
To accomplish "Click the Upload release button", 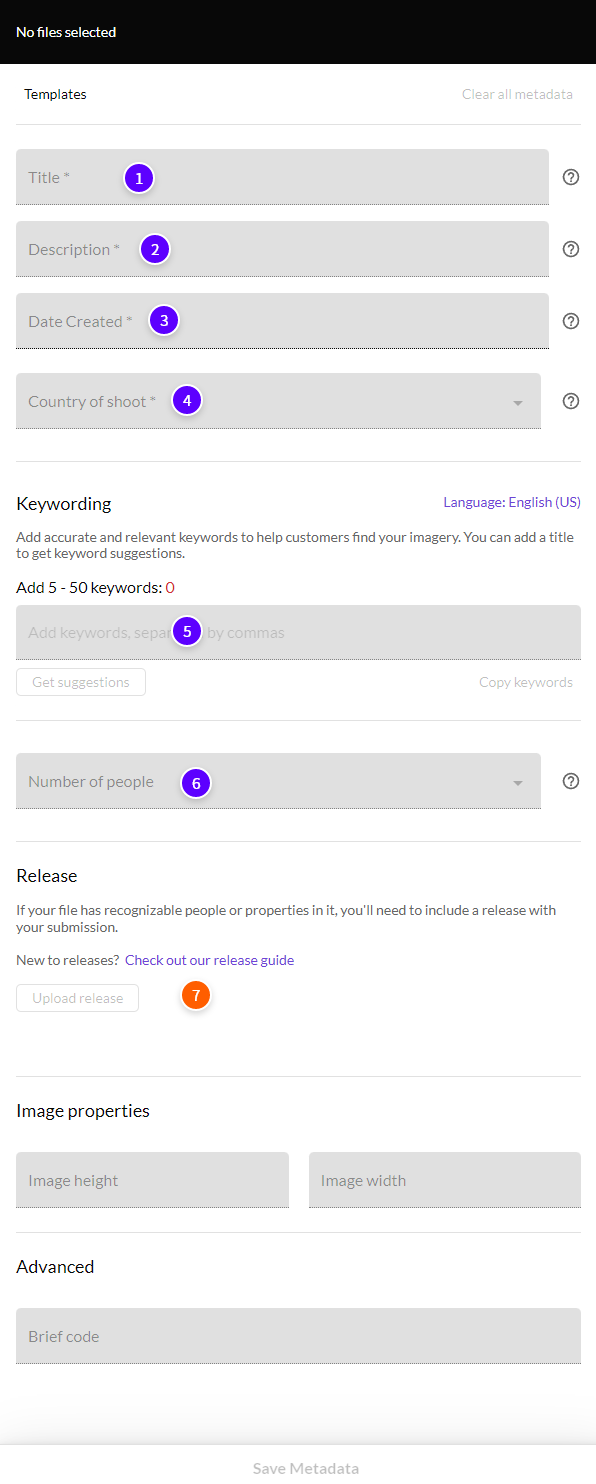I will 77,998.
